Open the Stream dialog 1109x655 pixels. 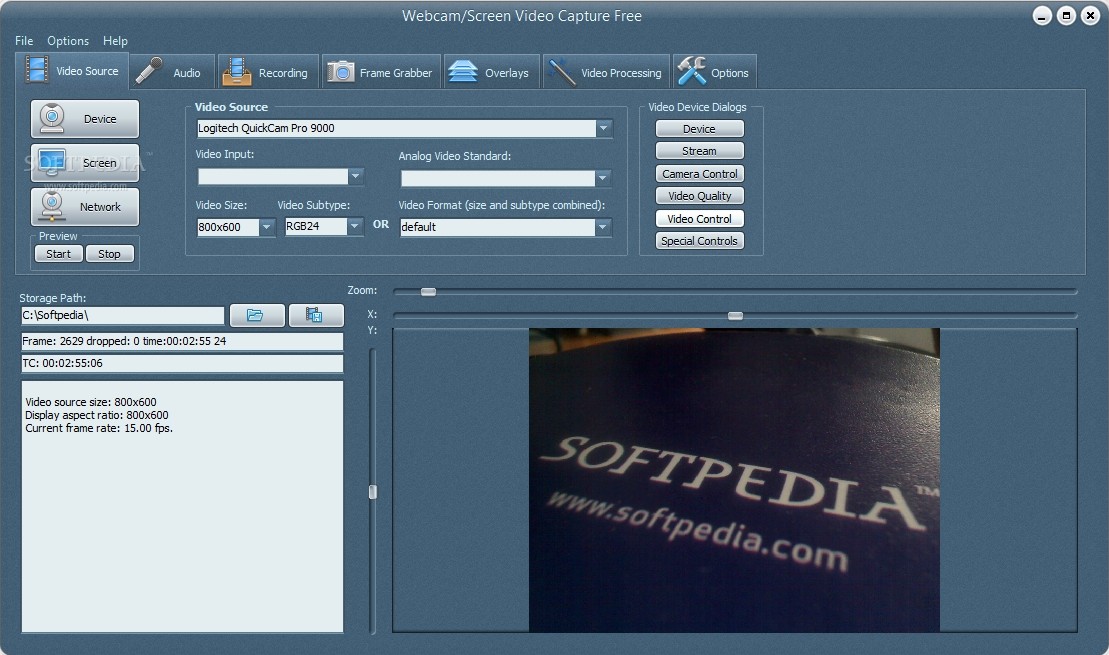699,151
